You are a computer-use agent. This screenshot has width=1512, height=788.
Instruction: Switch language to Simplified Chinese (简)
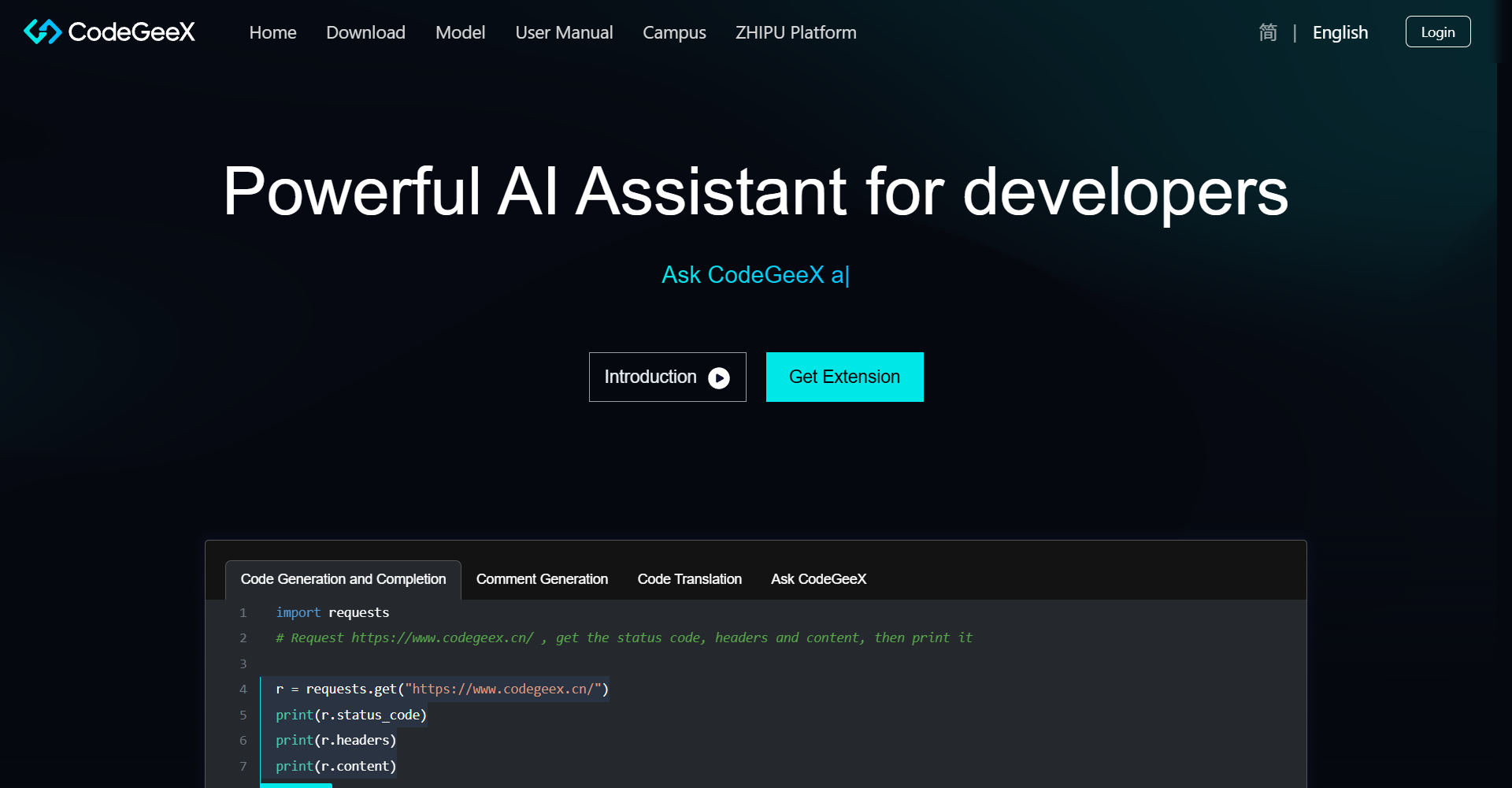[x=1268, y=32]
